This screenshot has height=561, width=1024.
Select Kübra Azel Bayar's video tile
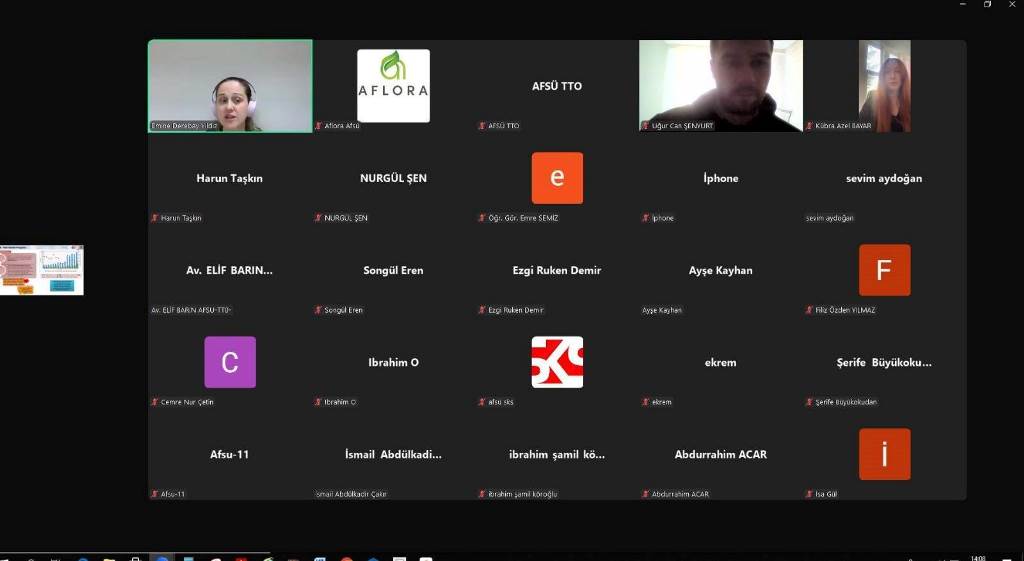[x=884, y=86]
